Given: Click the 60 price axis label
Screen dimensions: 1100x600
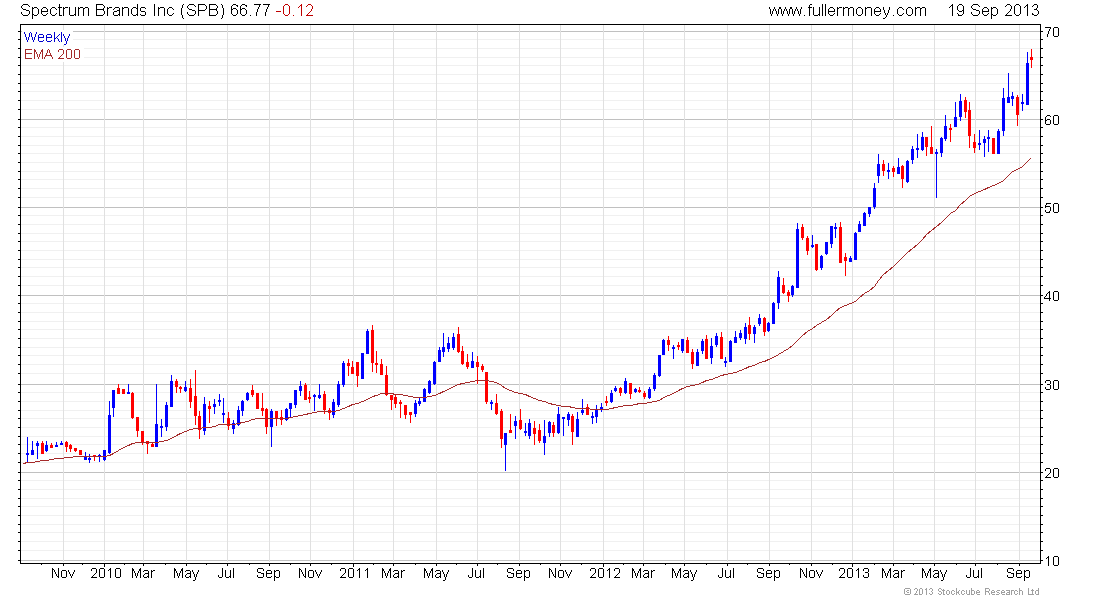Looking at the screenshot, I should pos(1052,120).
